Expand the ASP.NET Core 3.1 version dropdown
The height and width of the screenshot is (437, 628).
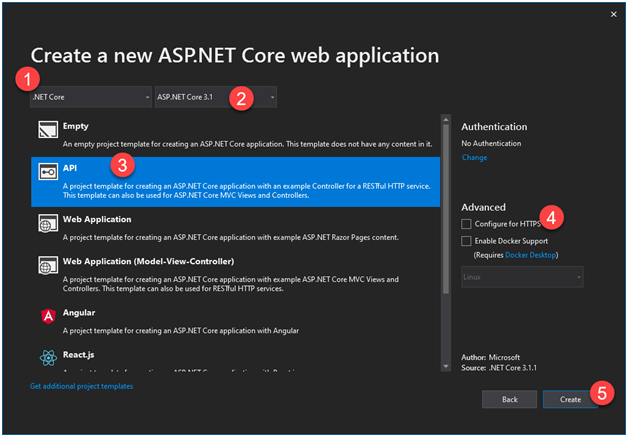tap(215, 97)
